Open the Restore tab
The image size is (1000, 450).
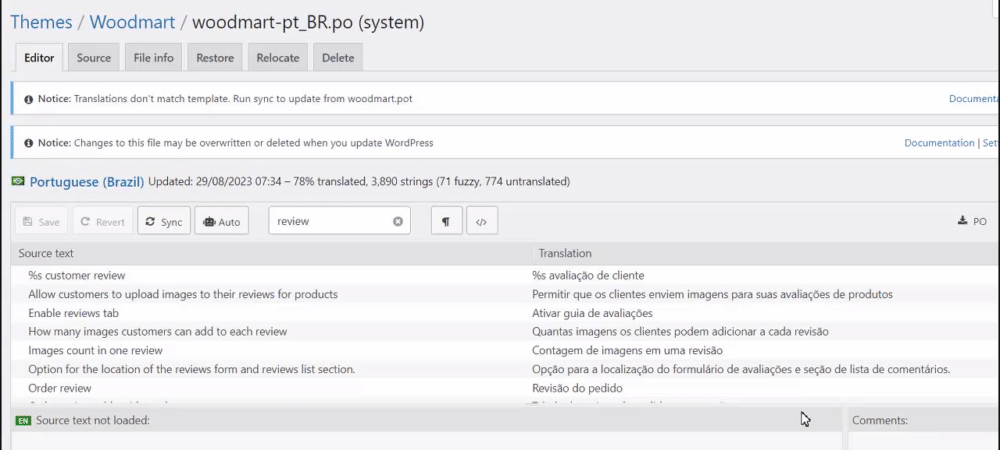coord(215,57)
